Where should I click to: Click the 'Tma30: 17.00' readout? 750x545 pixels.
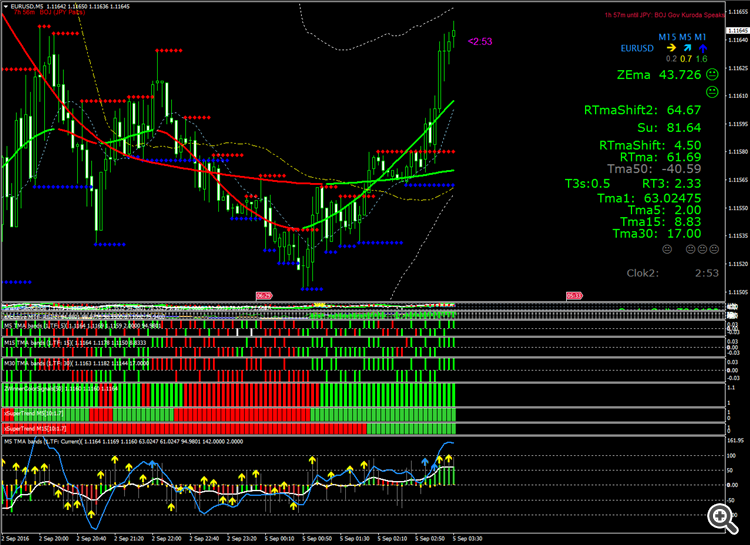tap(657, 234)
